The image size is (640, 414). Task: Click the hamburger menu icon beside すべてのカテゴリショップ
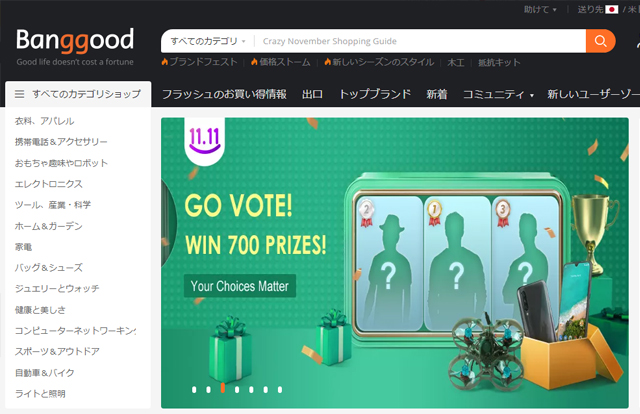pyautogui.click(x=19, y=94)
